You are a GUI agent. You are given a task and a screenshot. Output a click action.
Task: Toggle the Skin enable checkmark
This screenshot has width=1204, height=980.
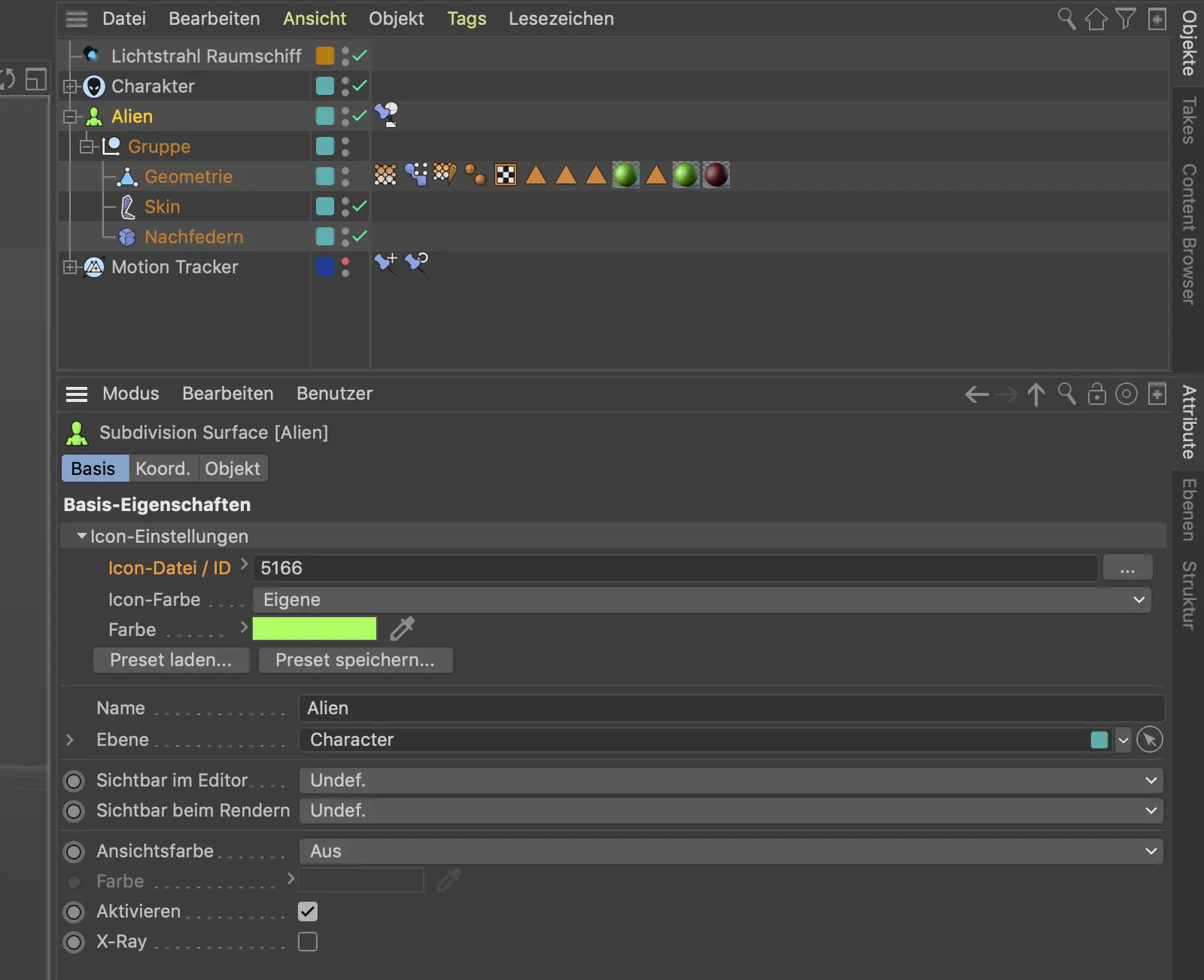[360, 205]
